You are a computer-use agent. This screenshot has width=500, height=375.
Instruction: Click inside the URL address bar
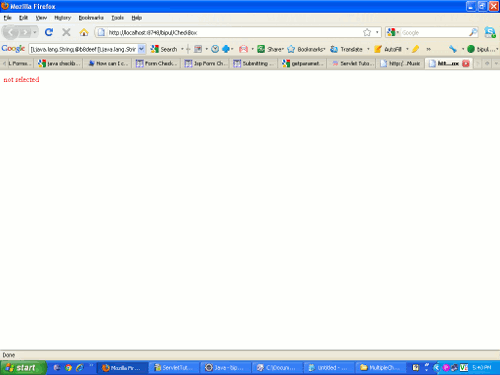point(233,32)
